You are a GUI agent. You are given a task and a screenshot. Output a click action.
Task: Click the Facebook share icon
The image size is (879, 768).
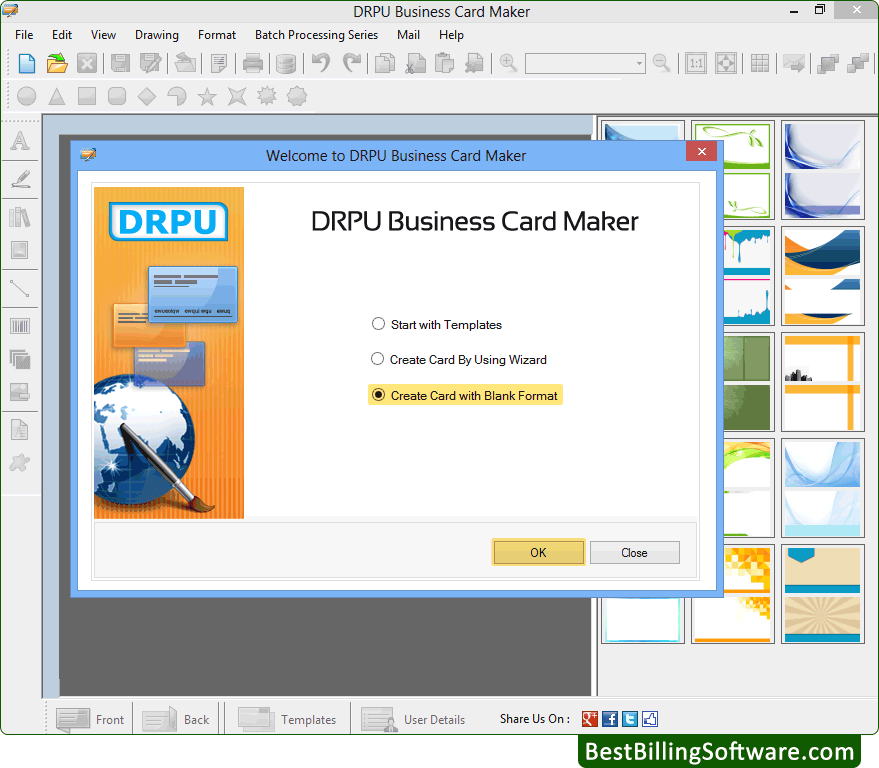pos(610,719)
